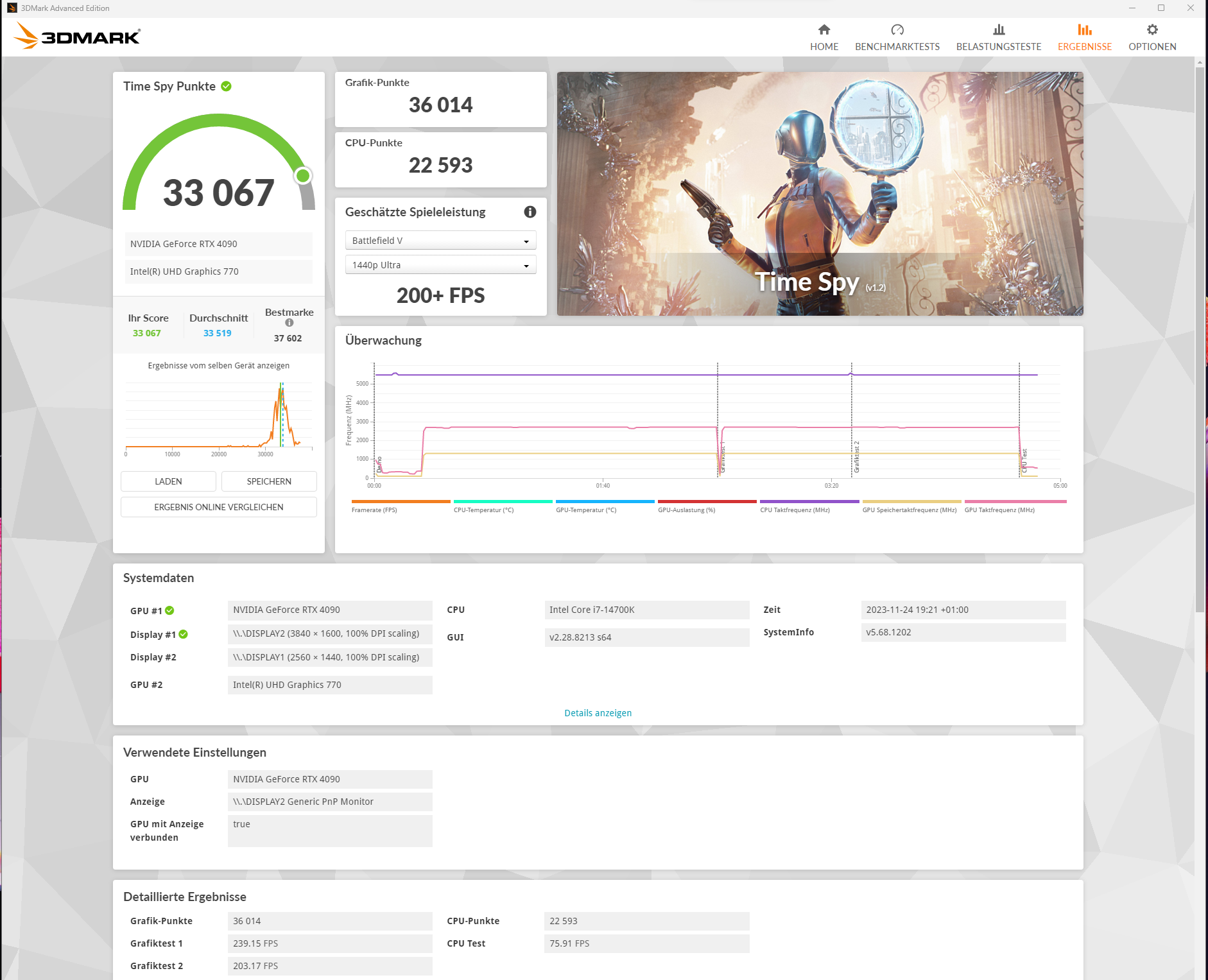Click the green valid-score checkmark icon
Viewport: 1208px width, 980px height.
[227, 86]
